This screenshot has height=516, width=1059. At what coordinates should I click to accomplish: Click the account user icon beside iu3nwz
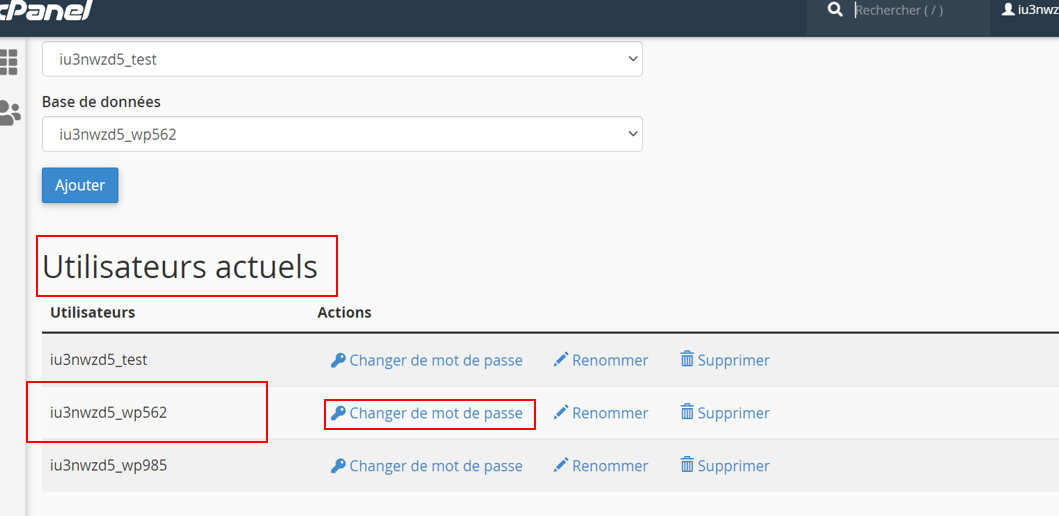coord(1008,9)
